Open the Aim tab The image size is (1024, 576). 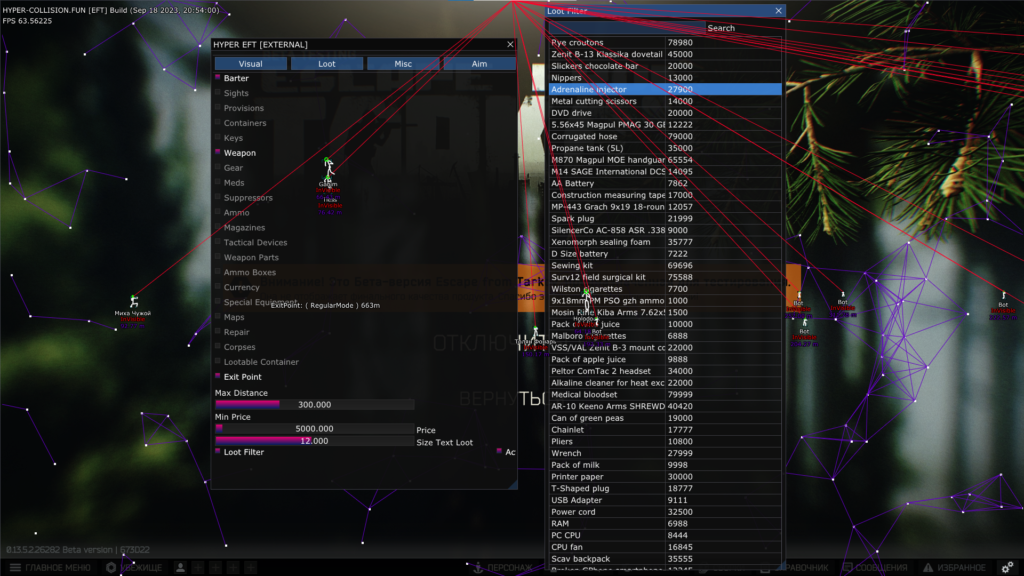(479, 64)
